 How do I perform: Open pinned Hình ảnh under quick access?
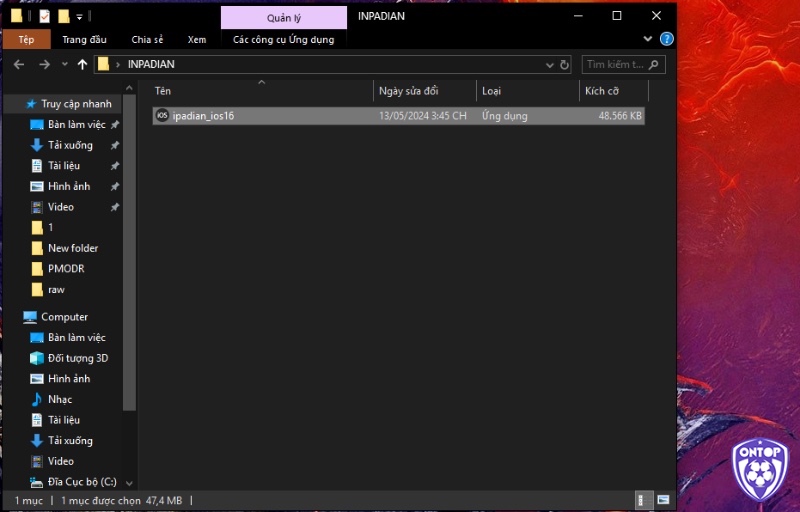click(69, 186)
